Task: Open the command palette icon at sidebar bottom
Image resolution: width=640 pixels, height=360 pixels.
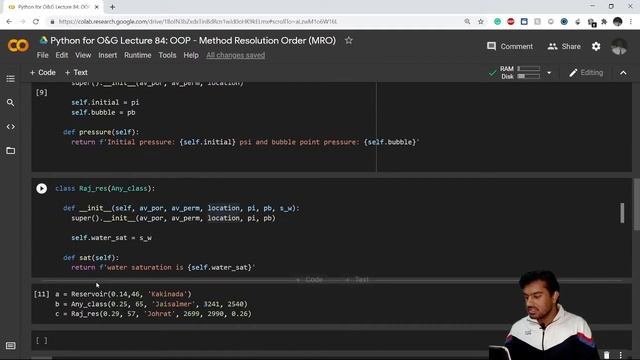Action: pos(11,346)
